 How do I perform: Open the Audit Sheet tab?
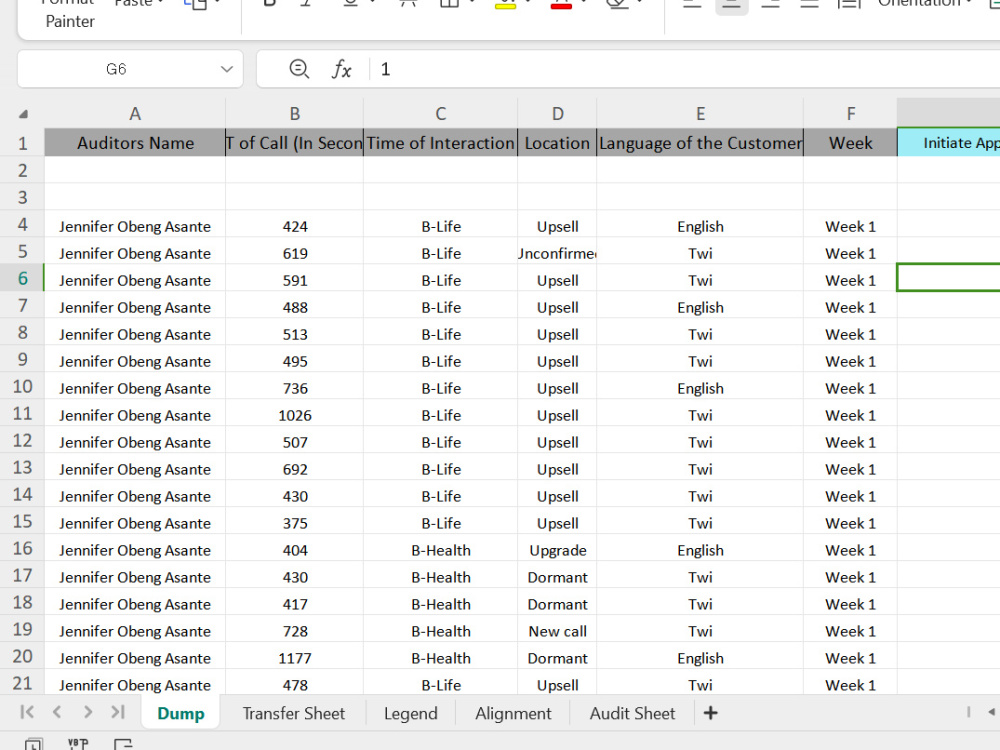632,713
